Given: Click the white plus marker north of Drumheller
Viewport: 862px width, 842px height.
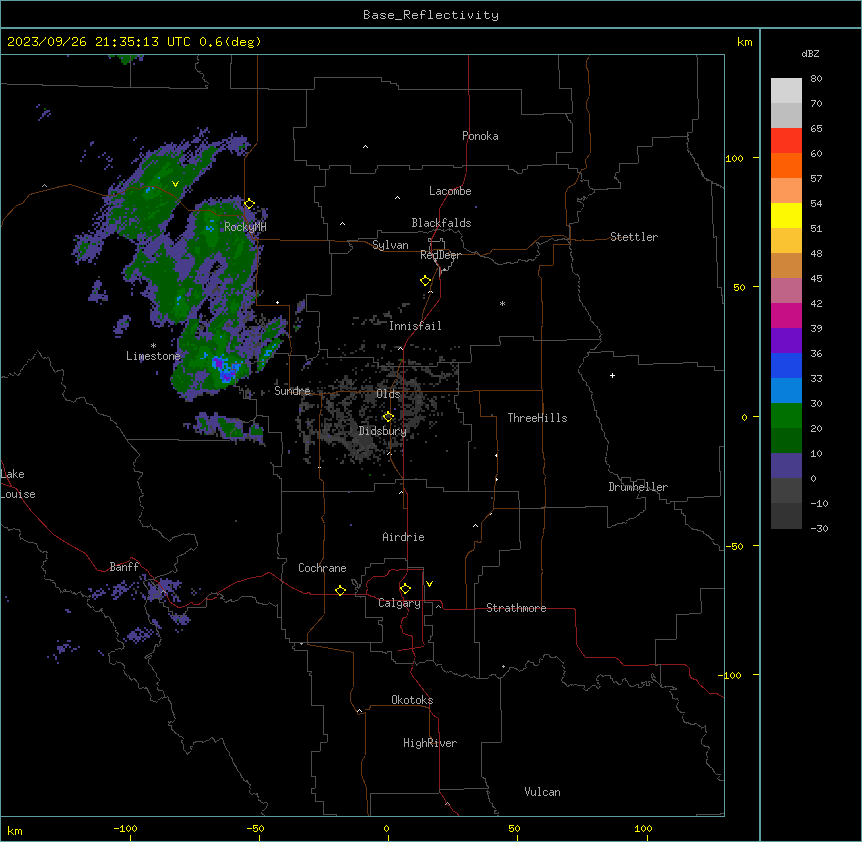Looking at the screenshot, I should pyautogui.click(x=612, y=375).
